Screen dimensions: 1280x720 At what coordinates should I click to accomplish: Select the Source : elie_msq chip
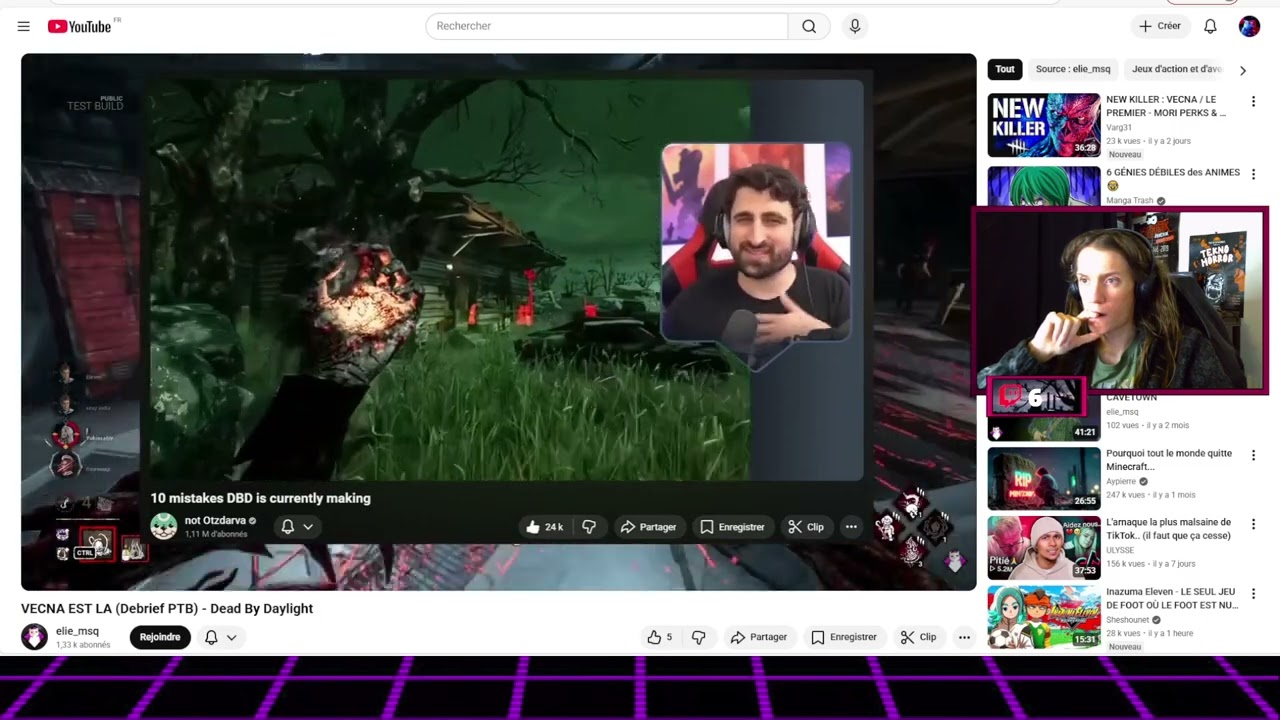pos(1073,69)
